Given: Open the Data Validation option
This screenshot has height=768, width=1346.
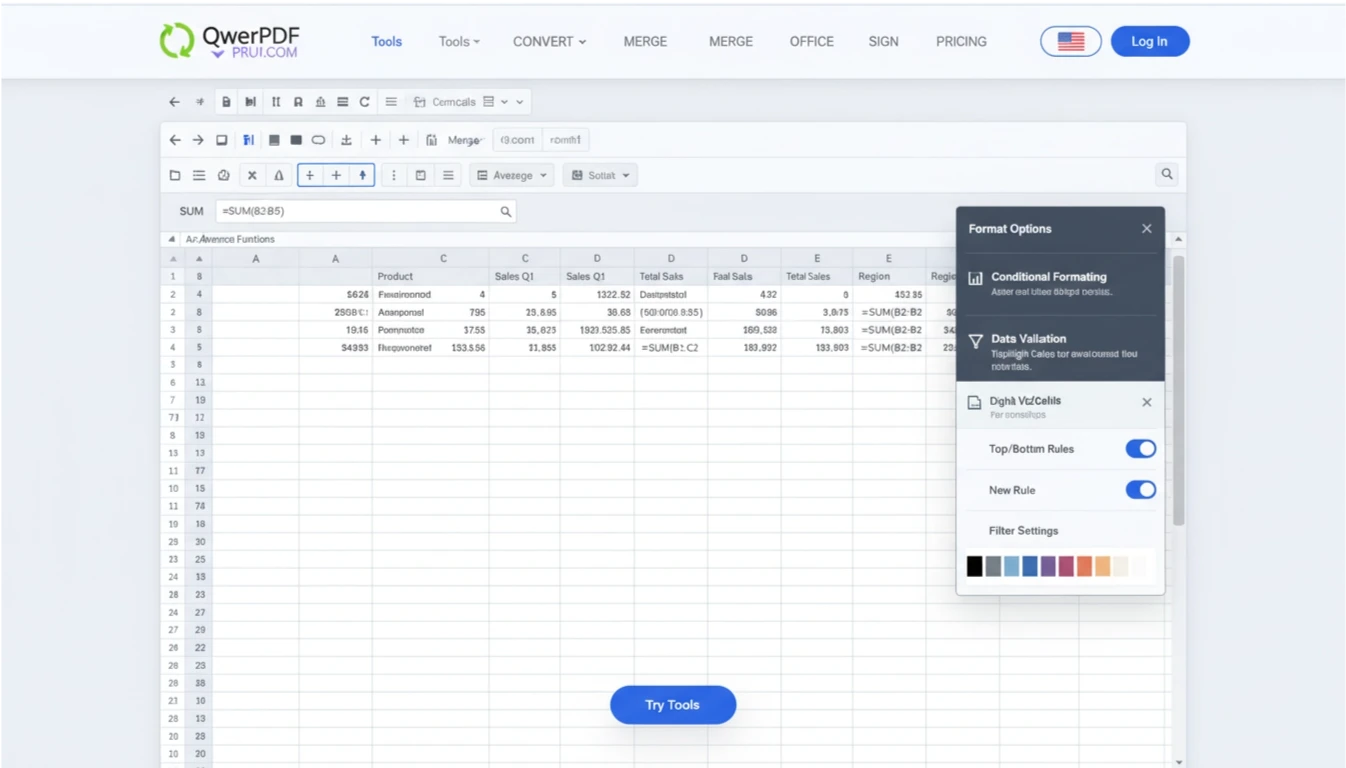Looking at the screenshot, I should click(1060, 351).
